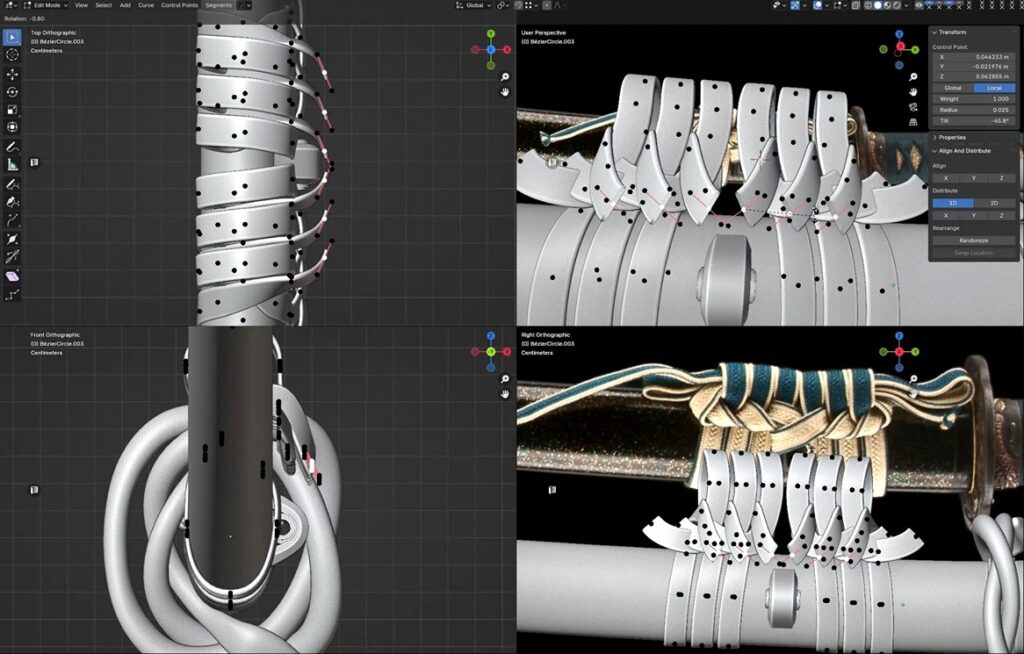Click green Y axis ball in Top Orthographic gizmo
This screenshot has width=1024, height=654.
click(490, 34)
